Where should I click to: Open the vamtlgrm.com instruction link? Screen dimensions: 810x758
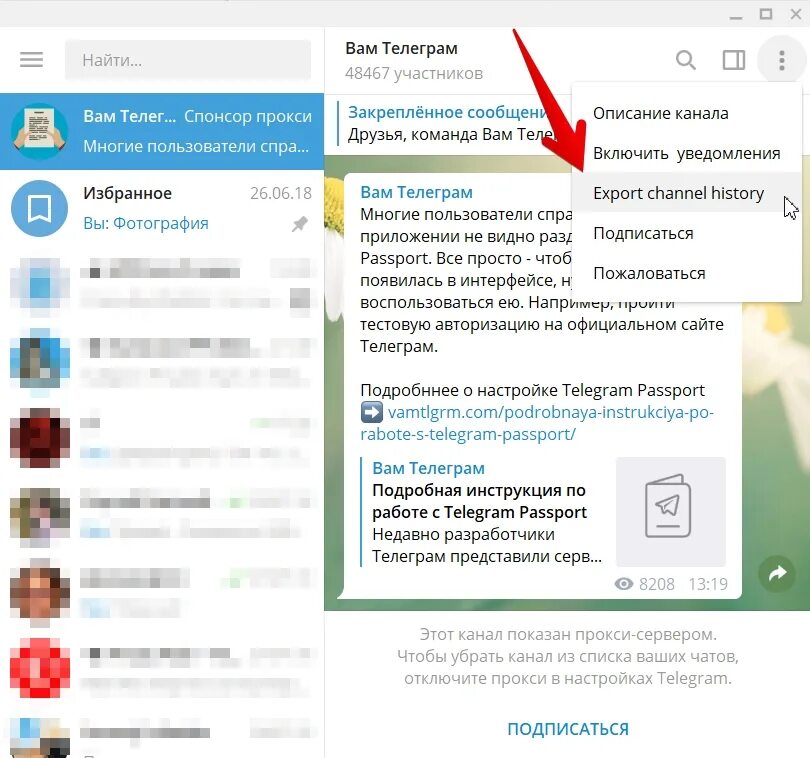[x=537, y=423]
